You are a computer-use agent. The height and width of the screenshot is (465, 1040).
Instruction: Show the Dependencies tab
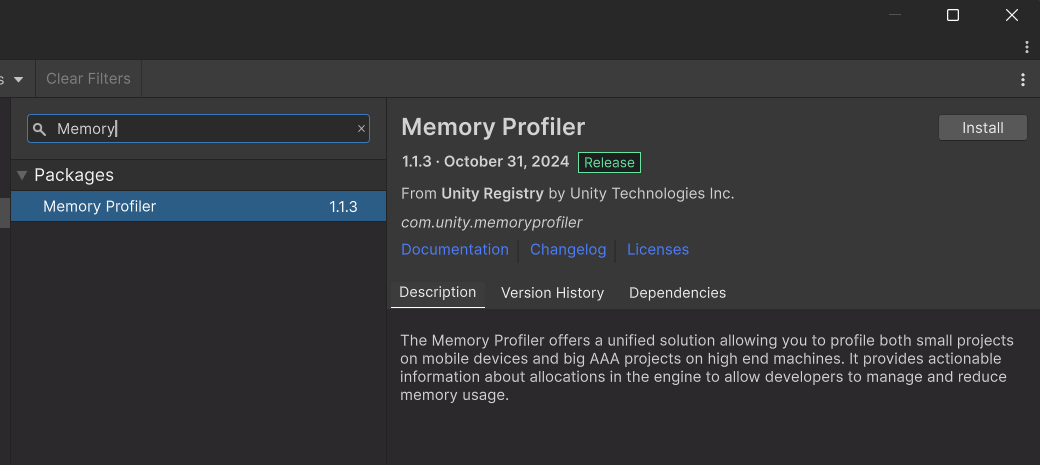pyautogui.click(x=677, y=293)
